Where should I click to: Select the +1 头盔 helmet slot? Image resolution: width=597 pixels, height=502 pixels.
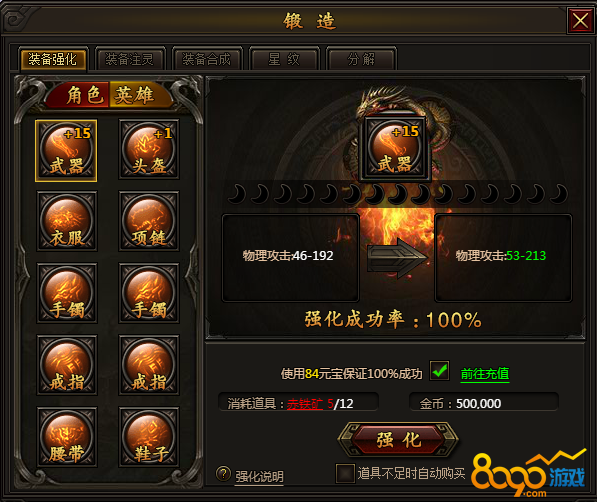pos(148,149)
